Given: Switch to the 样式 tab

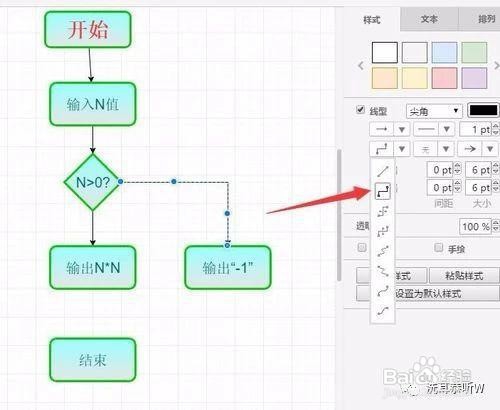Looking at the screenshot, I should (x=372, y=20).
